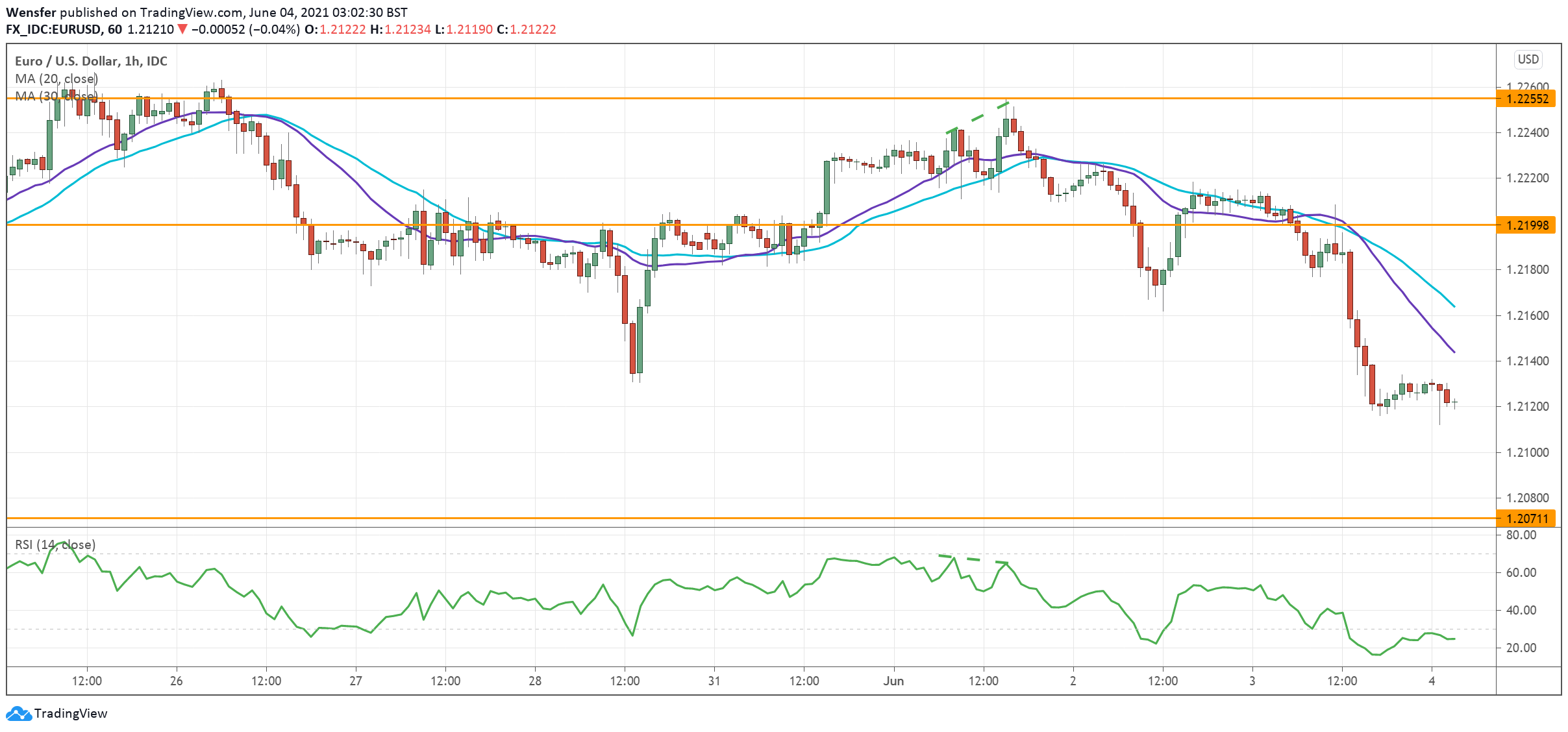This screenshot has height=732, width=1568.
Task: Click the 1.20711 orange price label
Action: click(1527, 518)
